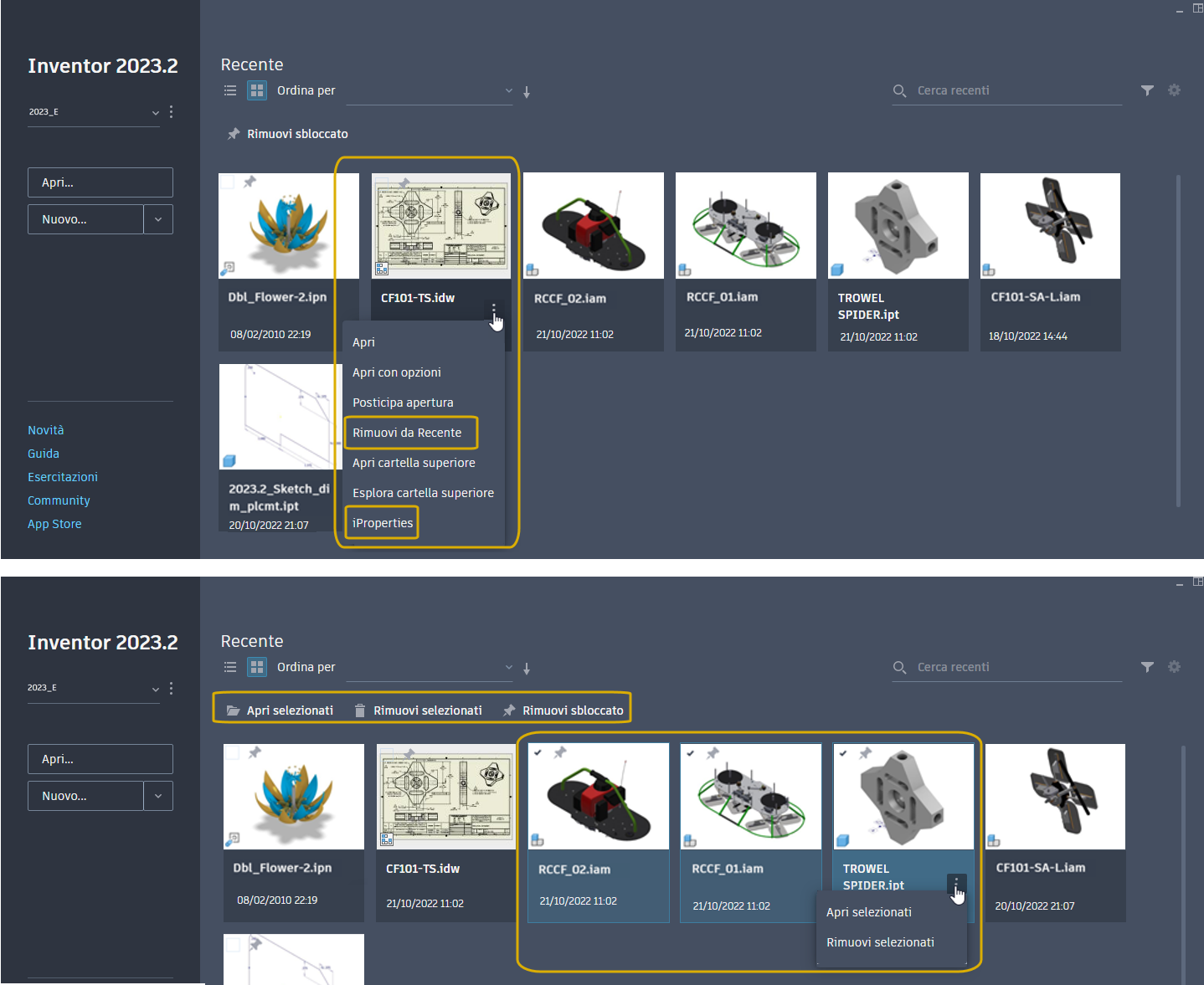1204x985 pixels.
Task: Click the Cerca recenti search field, lower window
Action: pyautogui.click(x=1006, y=667)
